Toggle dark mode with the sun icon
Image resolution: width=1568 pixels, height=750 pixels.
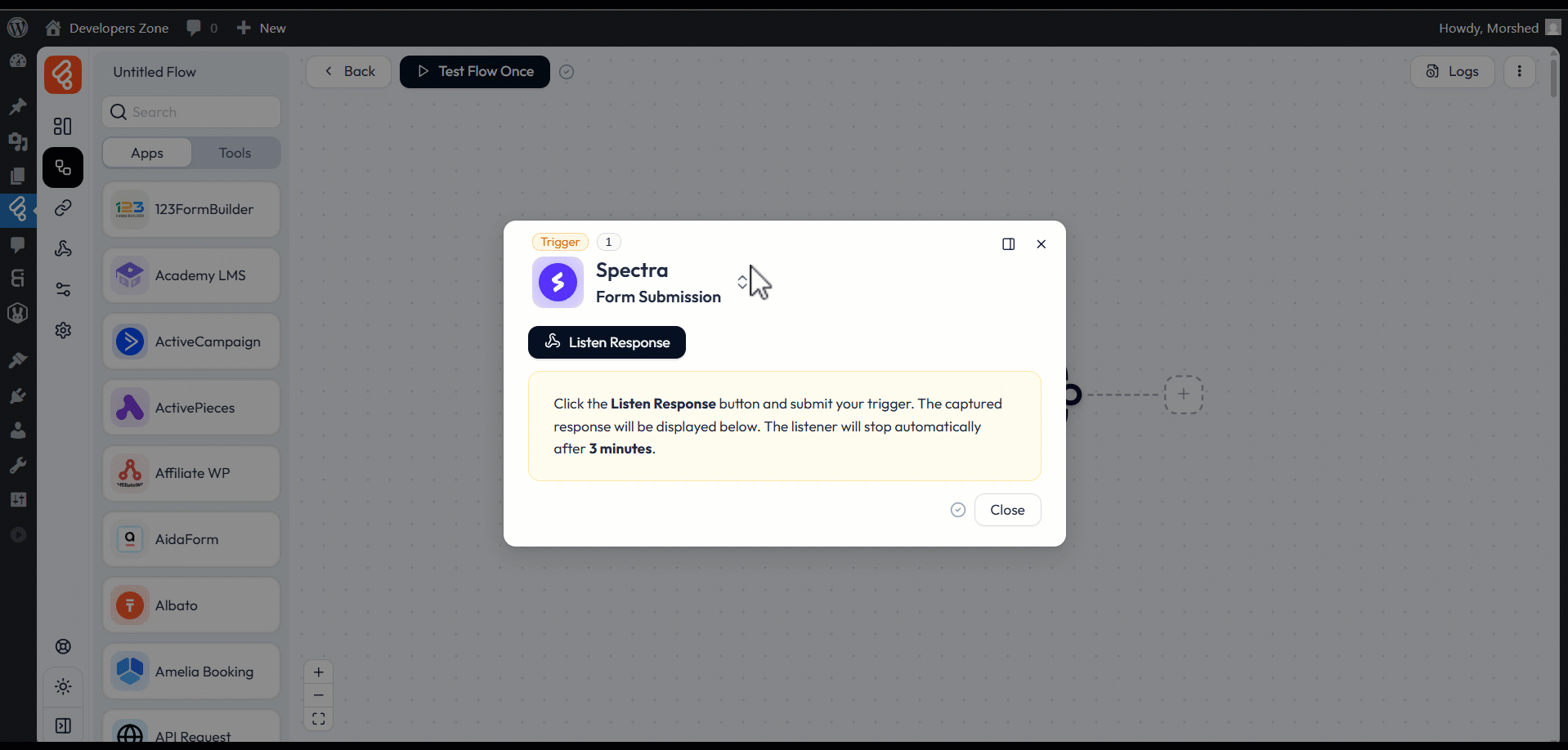(x=63, y=687)
